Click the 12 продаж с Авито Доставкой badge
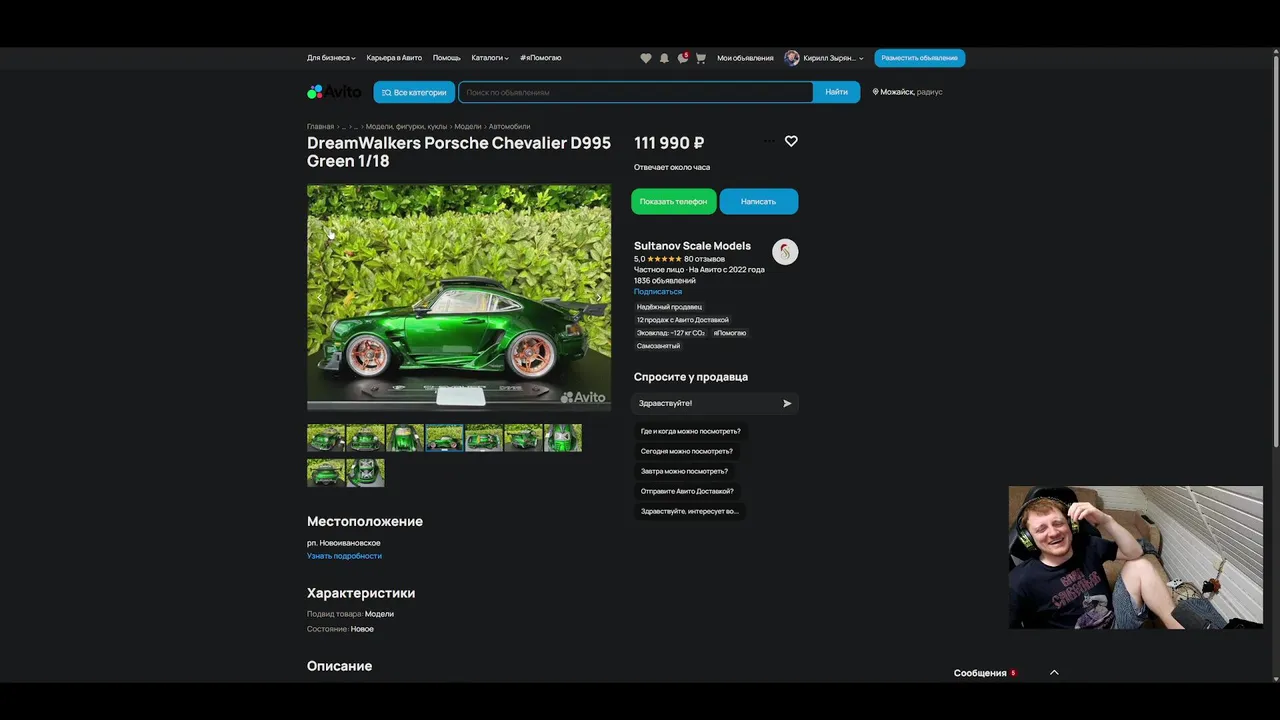The image size is (1280, 720). [x=683, y=320]
